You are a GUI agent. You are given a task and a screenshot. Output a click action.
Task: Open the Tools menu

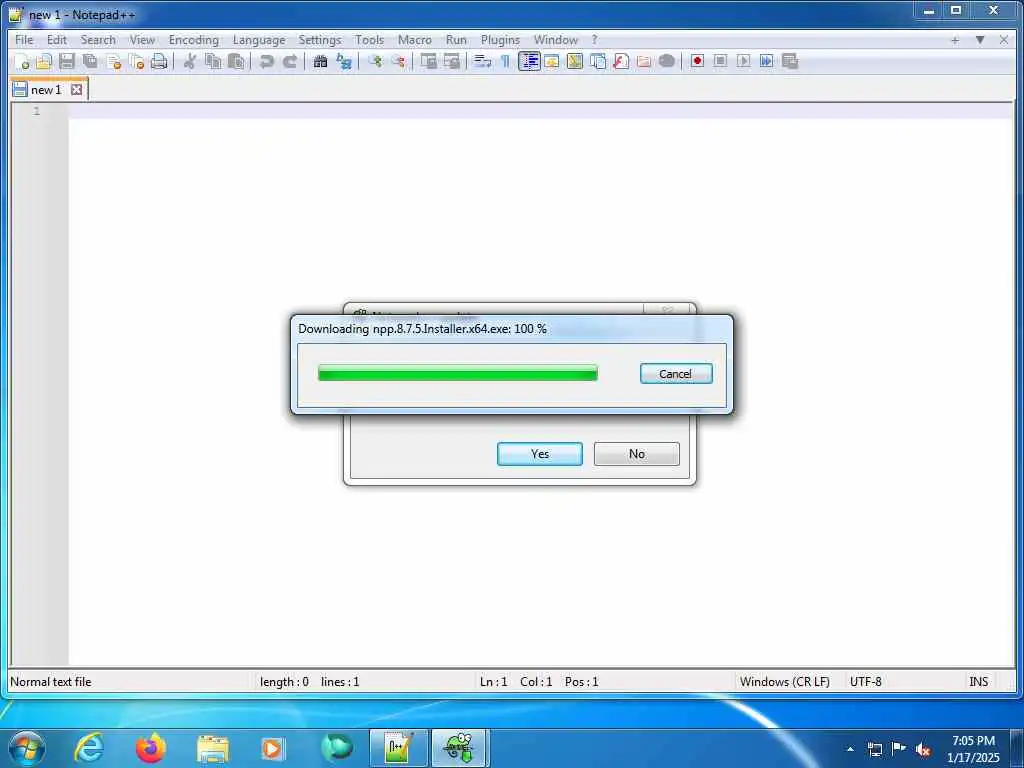click(x=370, y=40)
